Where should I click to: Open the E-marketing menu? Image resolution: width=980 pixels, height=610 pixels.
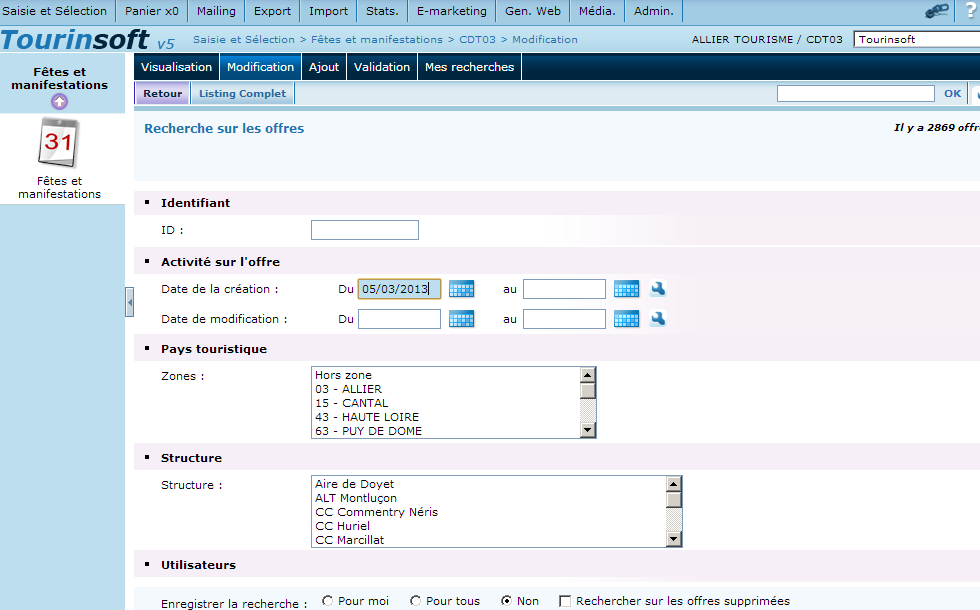click(x=451, y=11)
